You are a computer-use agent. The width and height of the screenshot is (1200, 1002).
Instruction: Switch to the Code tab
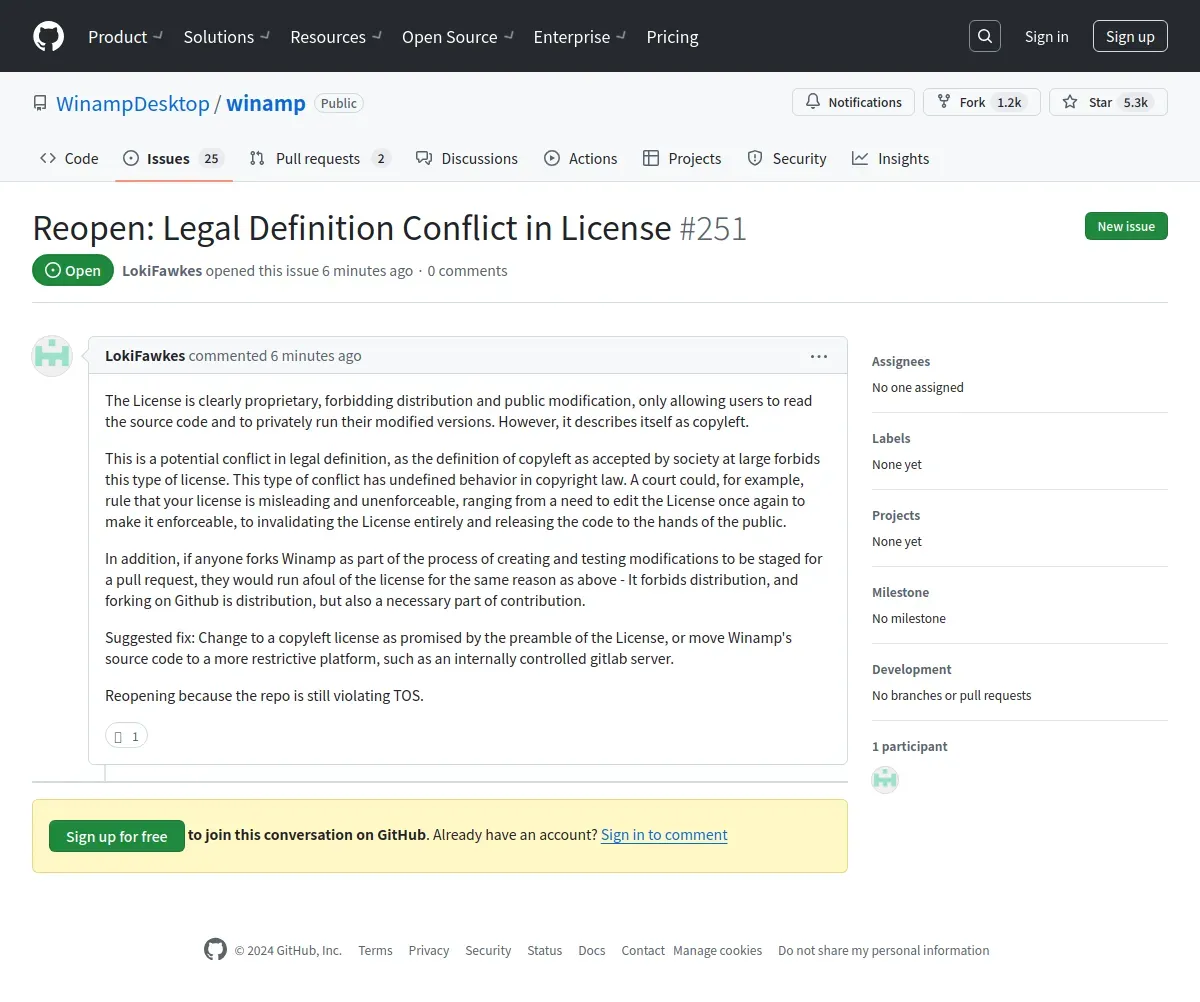pos(69,158)
